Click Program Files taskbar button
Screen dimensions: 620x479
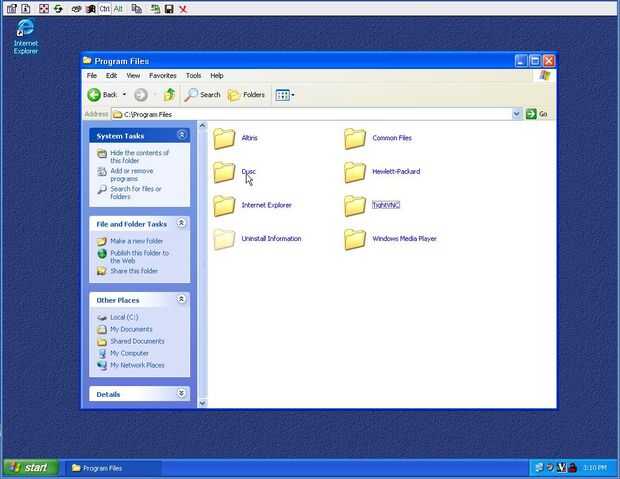113,468
